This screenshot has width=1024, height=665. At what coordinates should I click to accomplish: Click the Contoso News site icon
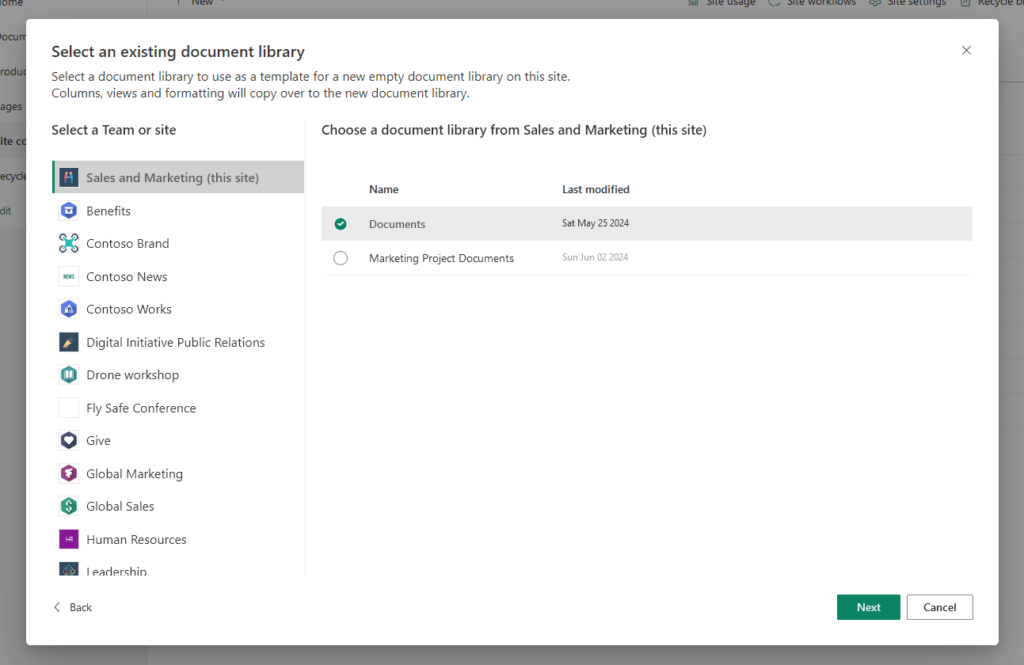tap(69, 276)
